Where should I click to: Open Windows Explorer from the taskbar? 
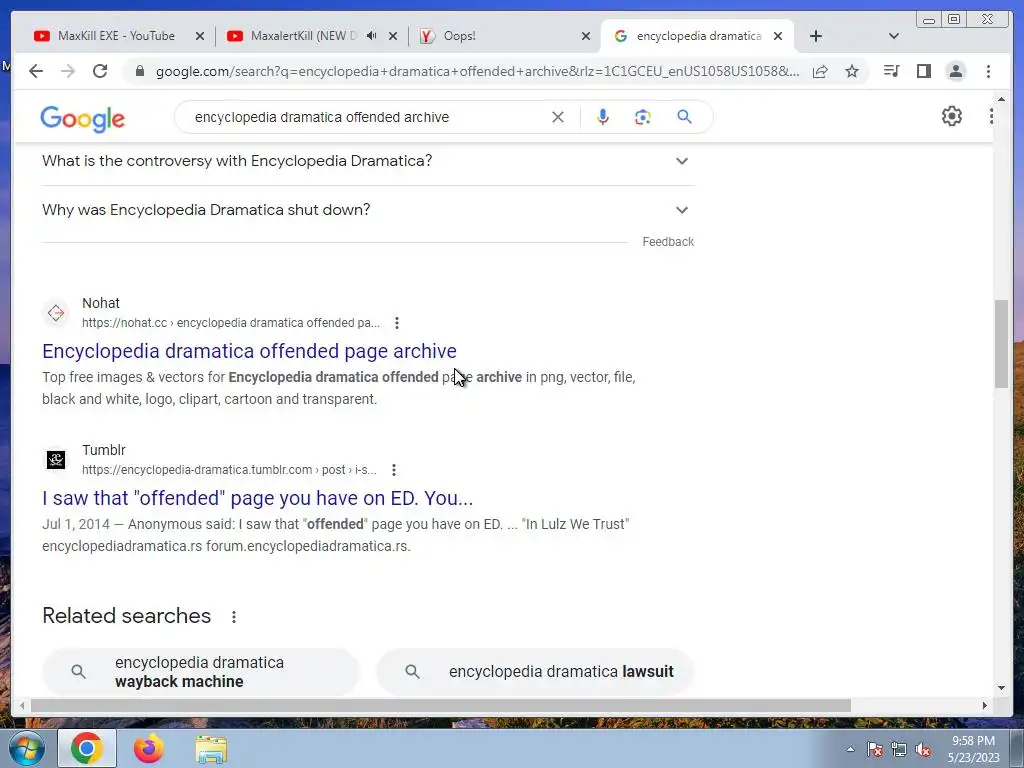tap(212, 749)
